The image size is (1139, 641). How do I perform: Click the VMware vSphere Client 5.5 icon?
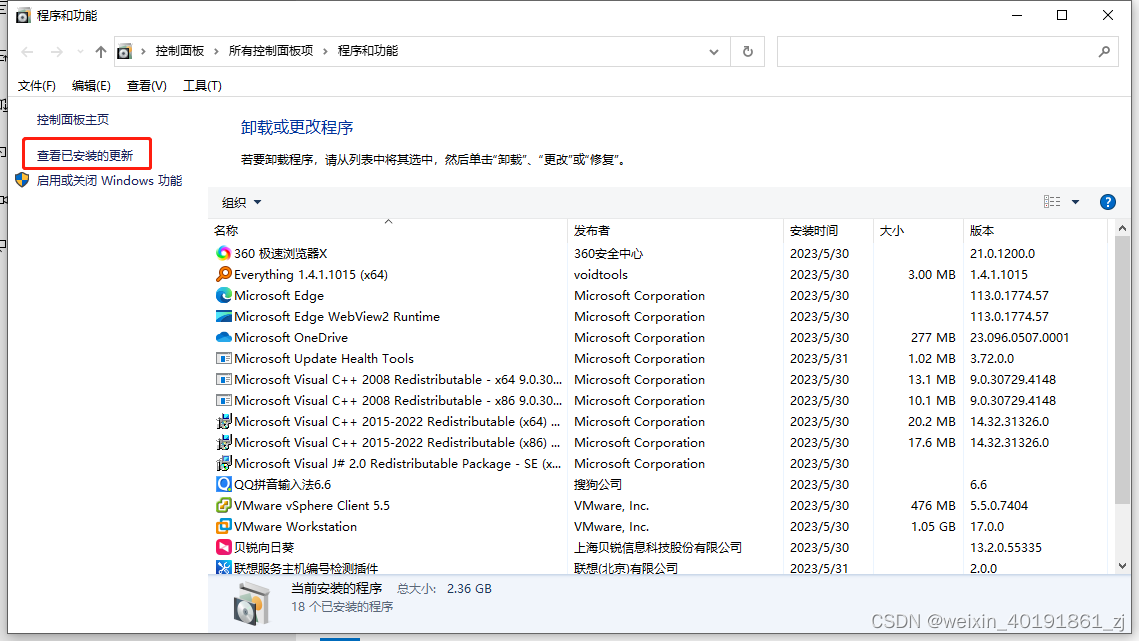tap(224, 505)
